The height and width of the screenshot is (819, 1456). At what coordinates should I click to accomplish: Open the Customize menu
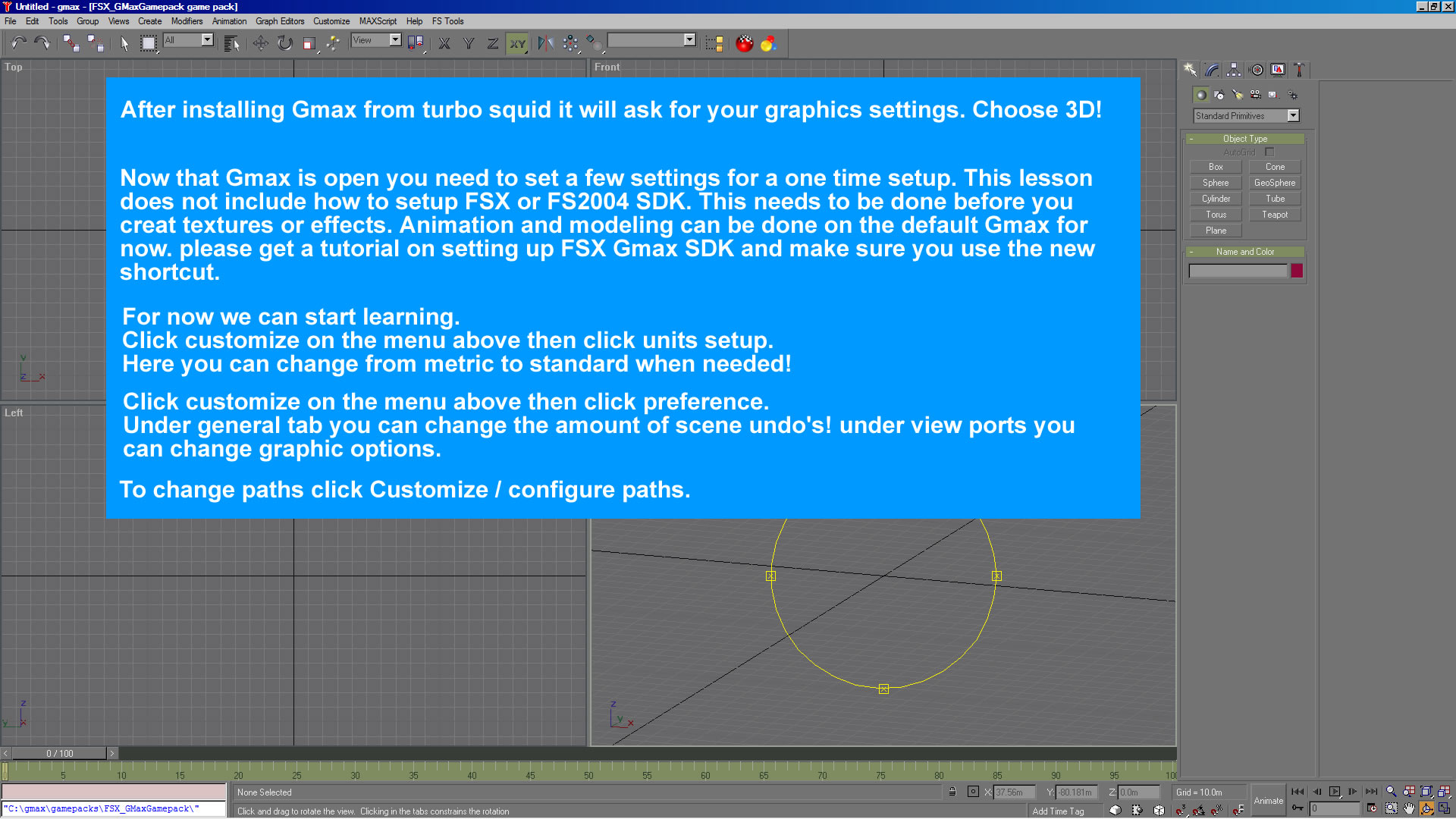(x=331, y=21)
